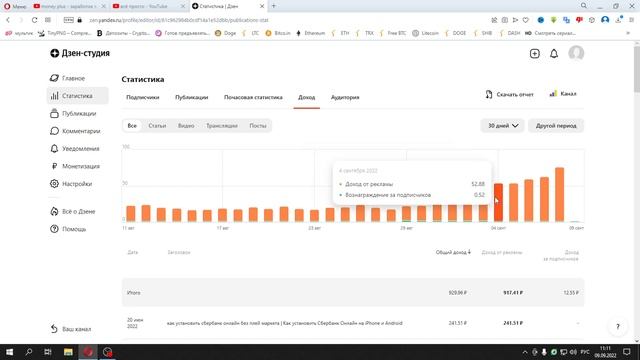Switch to Почасовая статистика tab
Viewport: 640px width, 360px height.
click(x=253, y=97)
